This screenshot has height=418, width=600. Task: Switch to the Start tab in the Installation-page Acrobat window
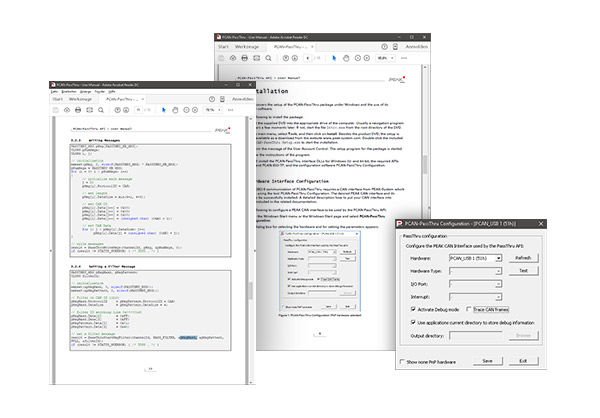click(x=223, y=47)
